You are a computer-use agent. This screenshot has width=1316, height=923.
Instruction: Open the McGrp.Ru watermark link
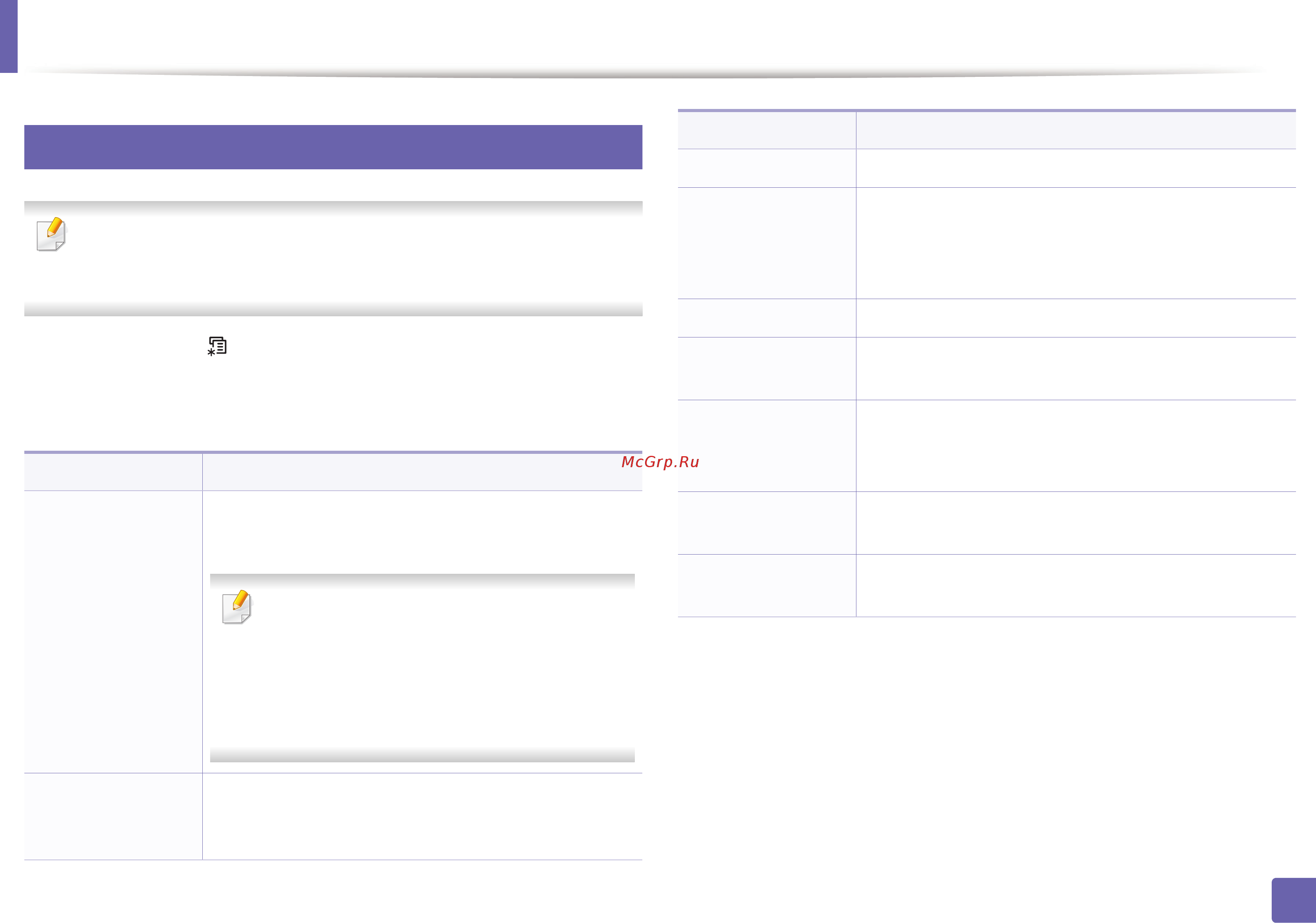pos(660,462)
